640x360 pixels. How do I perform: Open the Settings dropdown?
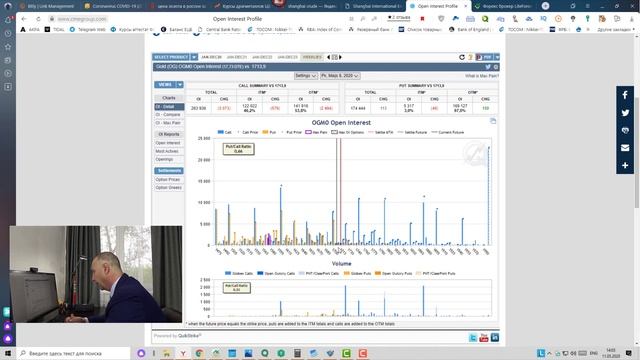pyautogui.click(x=306, y=76)
